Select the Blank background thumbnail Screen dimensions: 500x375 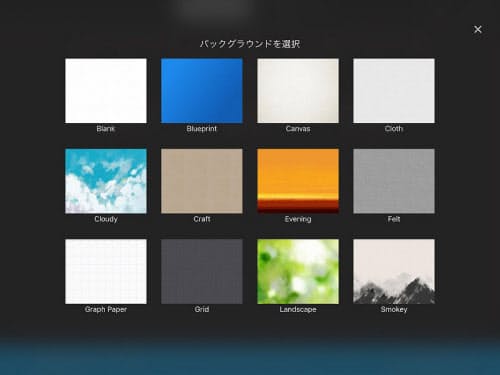click(106, 91)
